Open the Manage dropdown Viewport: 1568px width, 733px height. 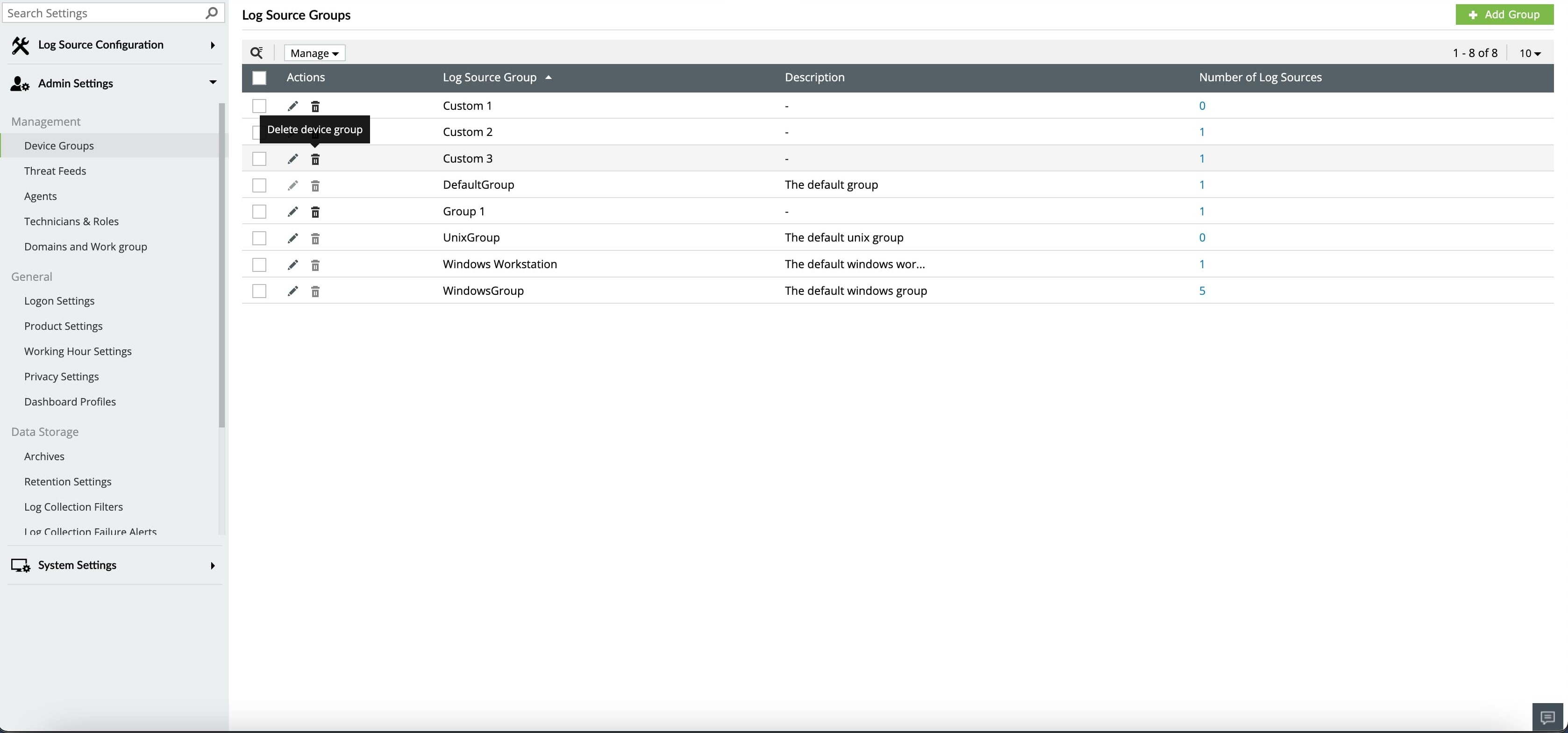coord(314,53)
